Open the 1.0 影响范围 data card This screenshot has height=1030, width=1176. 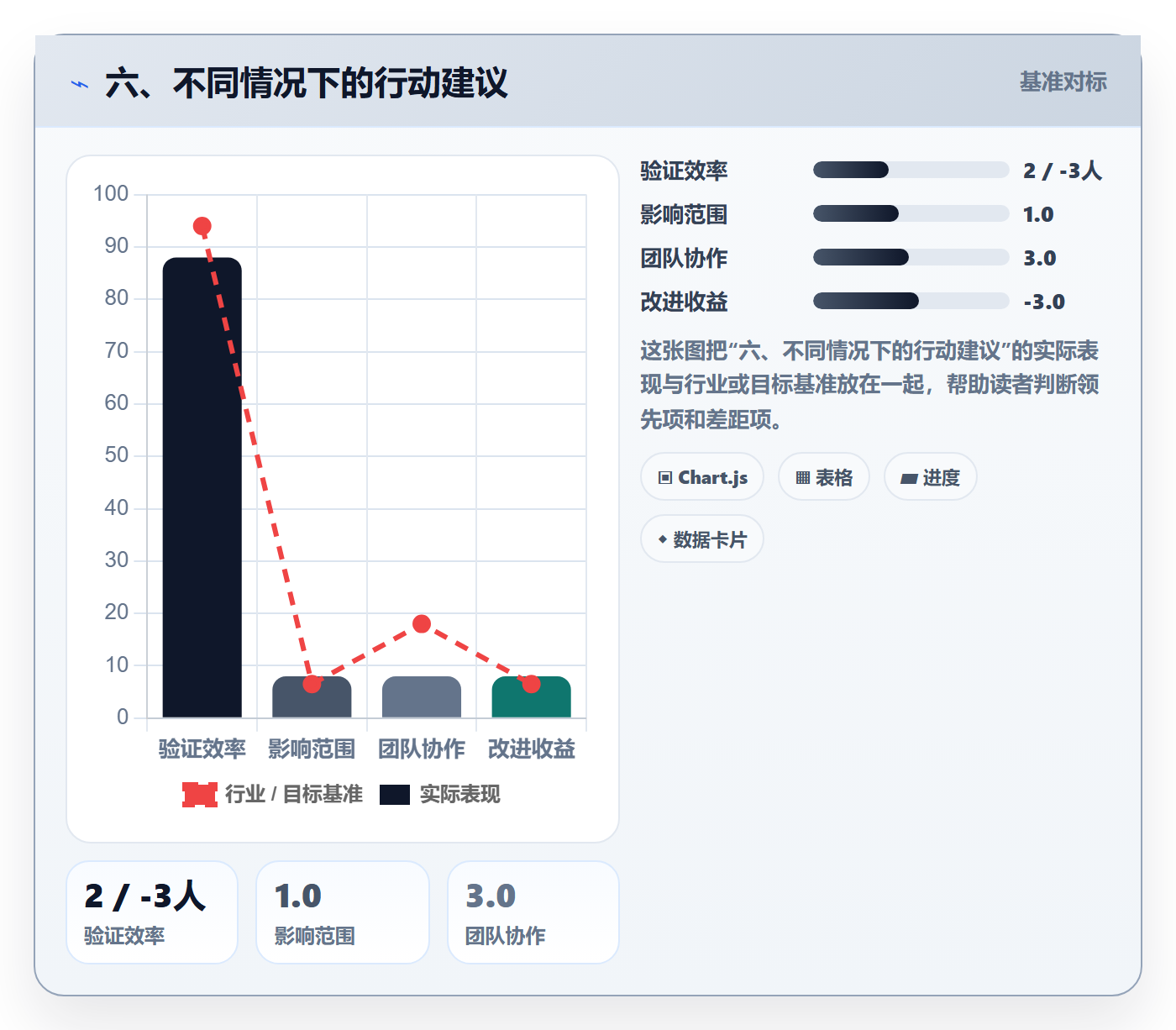[x=343, y=912]
